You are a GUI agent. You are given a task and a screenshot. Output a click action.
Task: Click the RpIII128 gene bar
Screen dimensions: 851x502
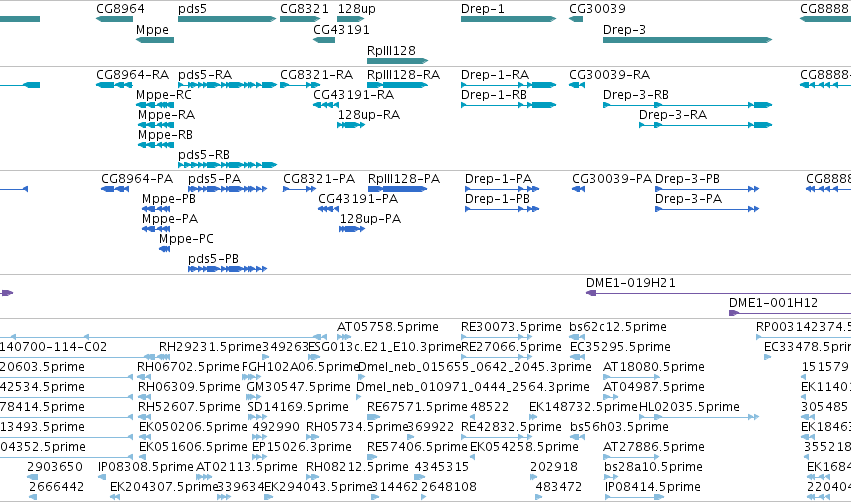tap(398, 60)
